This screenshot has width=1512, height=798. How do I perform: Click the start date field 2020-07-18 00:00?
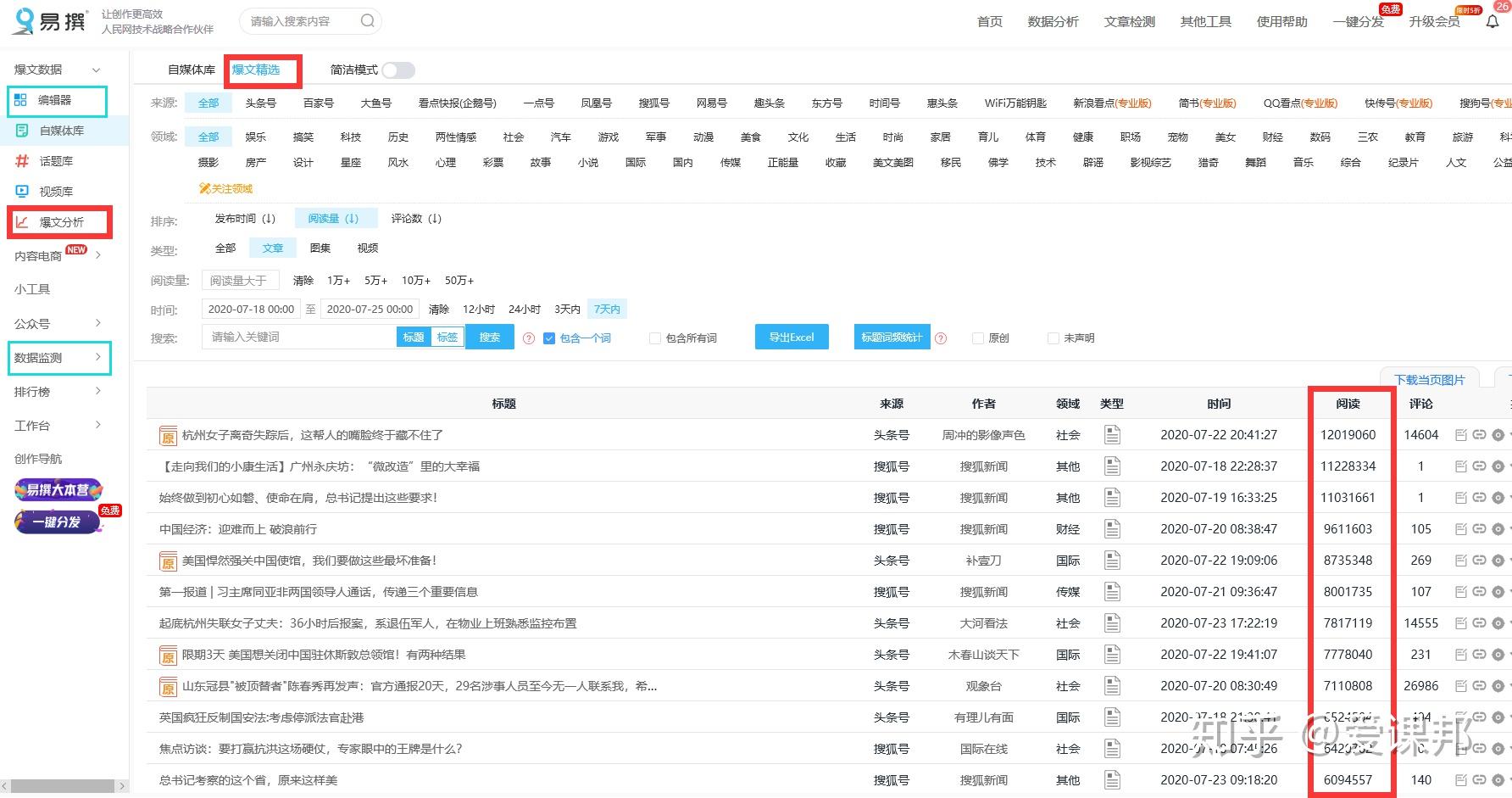[x=251, y=310]
